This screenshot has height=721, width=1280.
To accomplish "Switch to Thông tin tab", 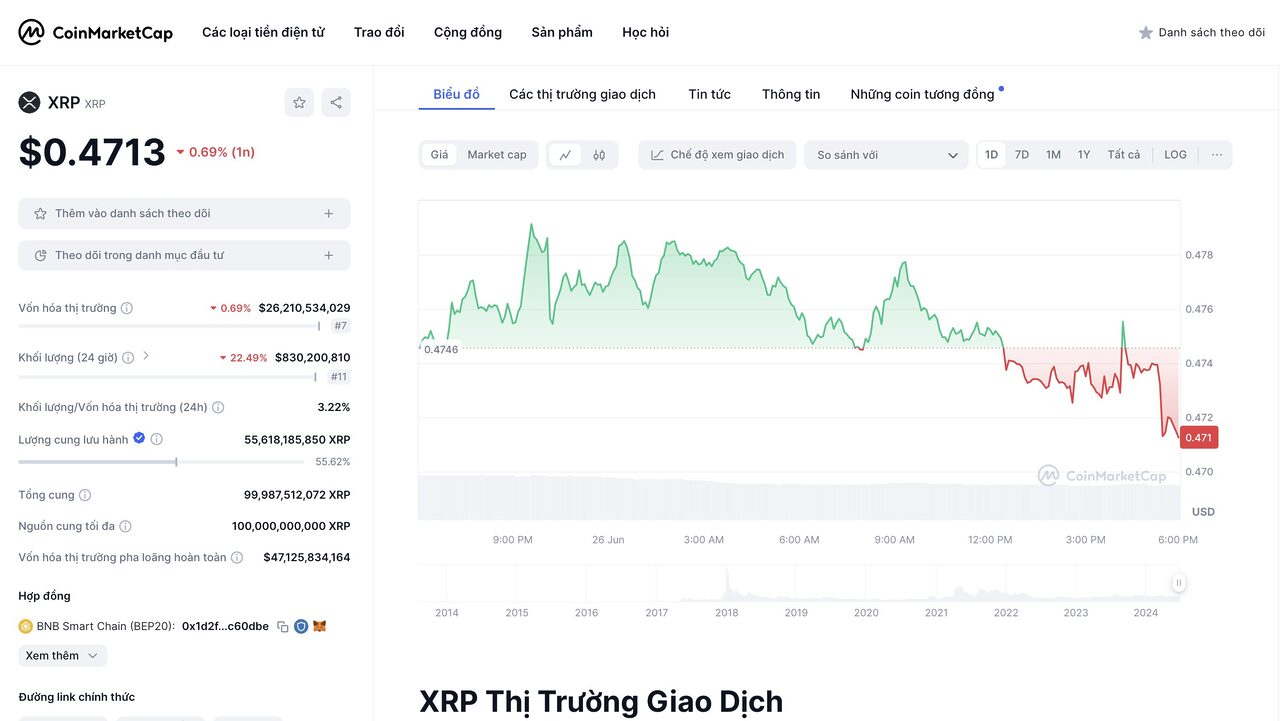I will coord(791,94).
